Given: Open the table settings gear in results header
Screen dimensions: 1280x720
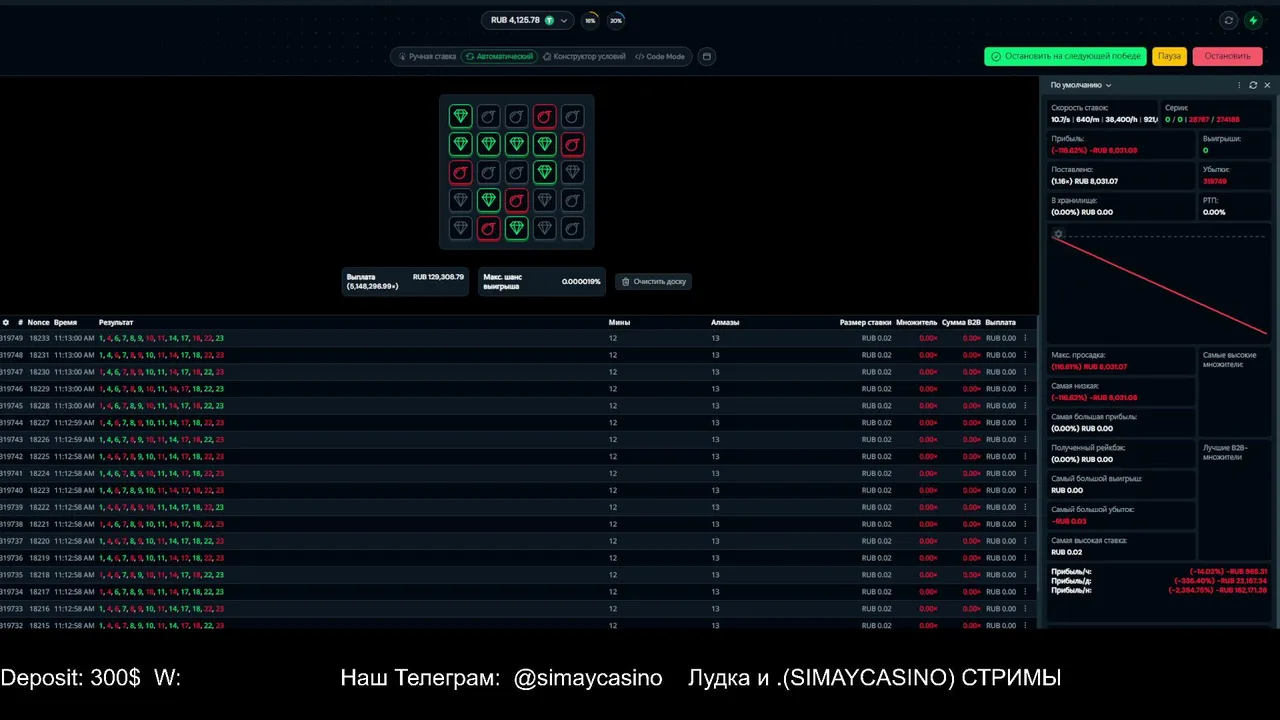Looking at the screenshot, I should click(x=6, y=322).
